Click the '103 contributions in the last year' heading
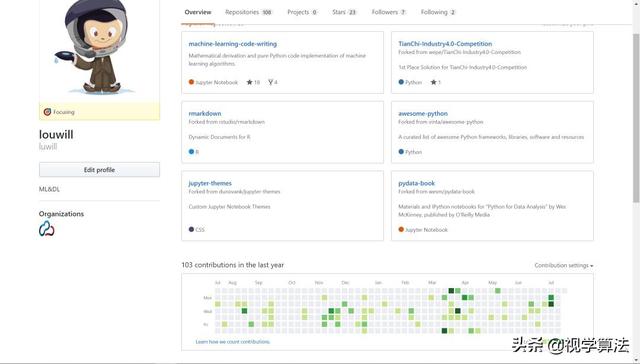Viewport: 640px width, 364px height. click(233, 265)
